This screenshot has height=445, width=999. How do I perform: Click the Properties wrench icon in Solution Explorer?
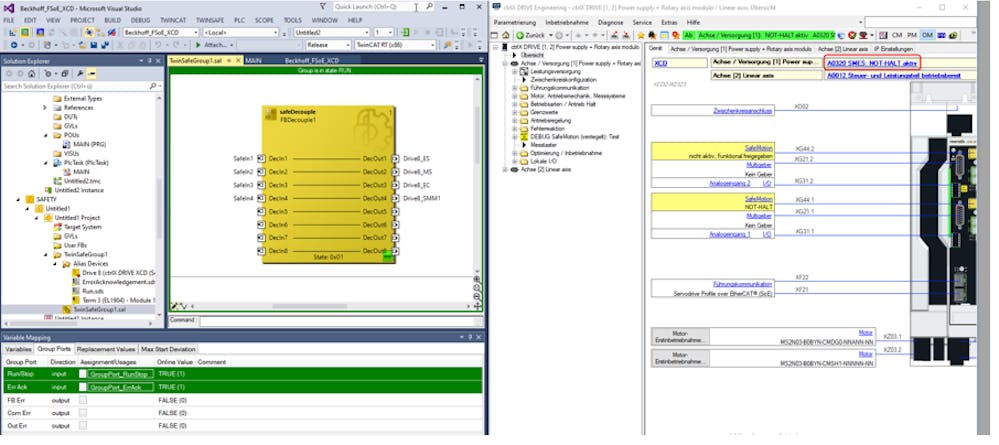click(x=82, y=74)
